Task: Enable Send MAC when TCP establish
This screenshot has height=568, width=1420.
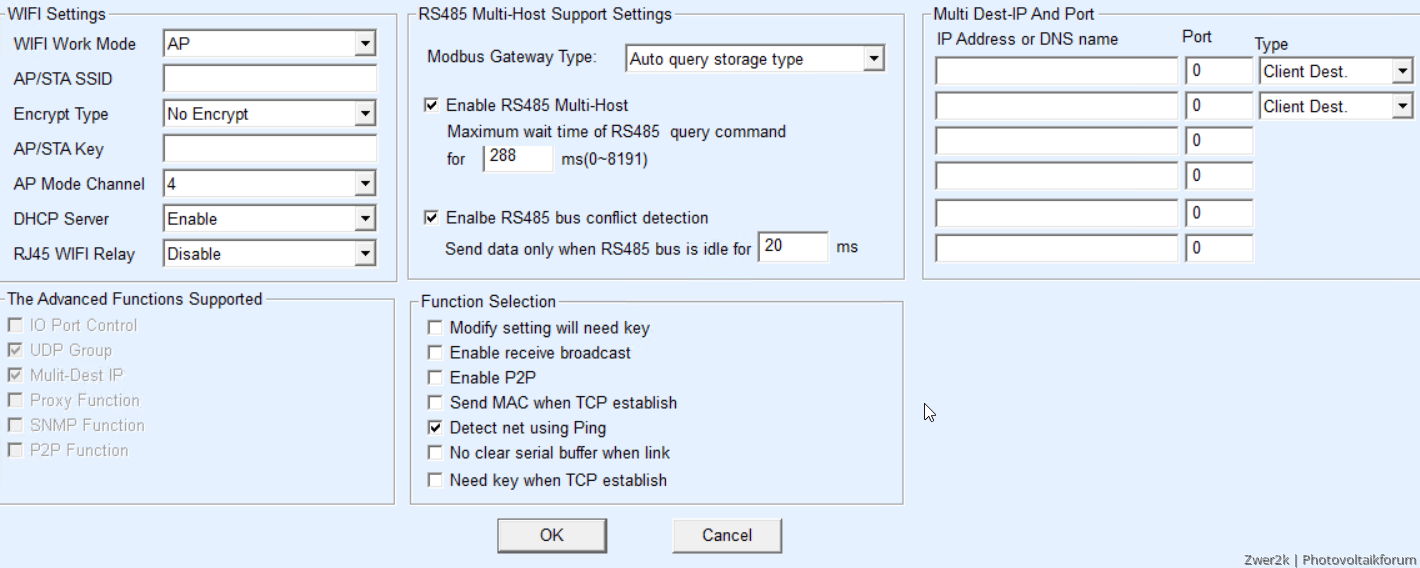Action: tap(435, 403)
